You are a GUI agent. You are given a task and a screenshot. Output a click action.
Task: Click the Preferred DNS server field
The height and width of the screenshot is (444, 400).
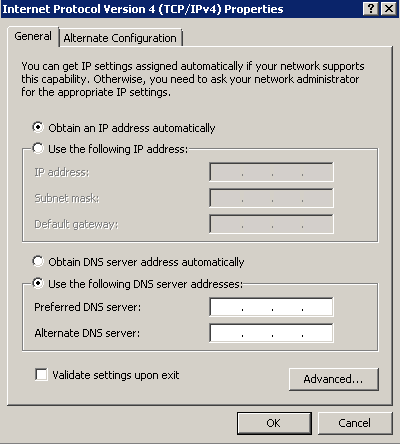(271, 307)
